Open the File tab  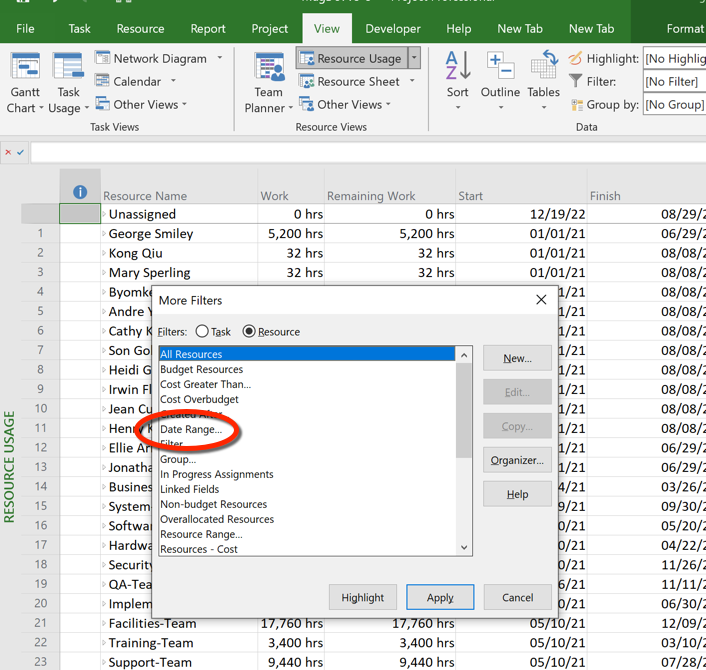(x=25, y=29)
